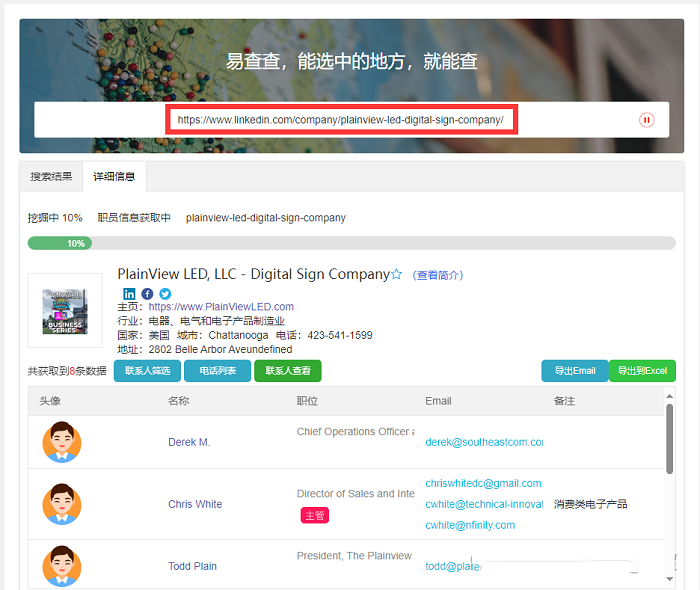The image size is (700, 590).
Task: Click the city Chattanooga text
Action: (x=238, y=335)
